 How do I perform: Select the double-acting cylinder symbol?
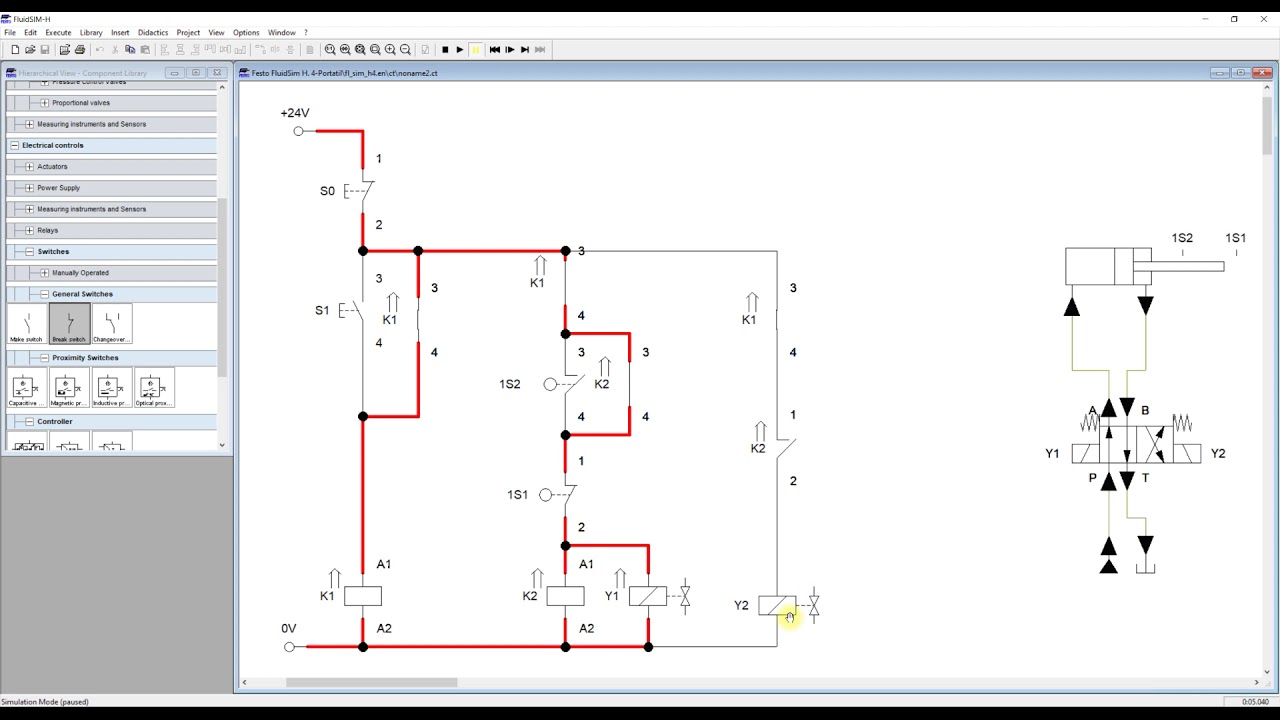coord(1144,266)
